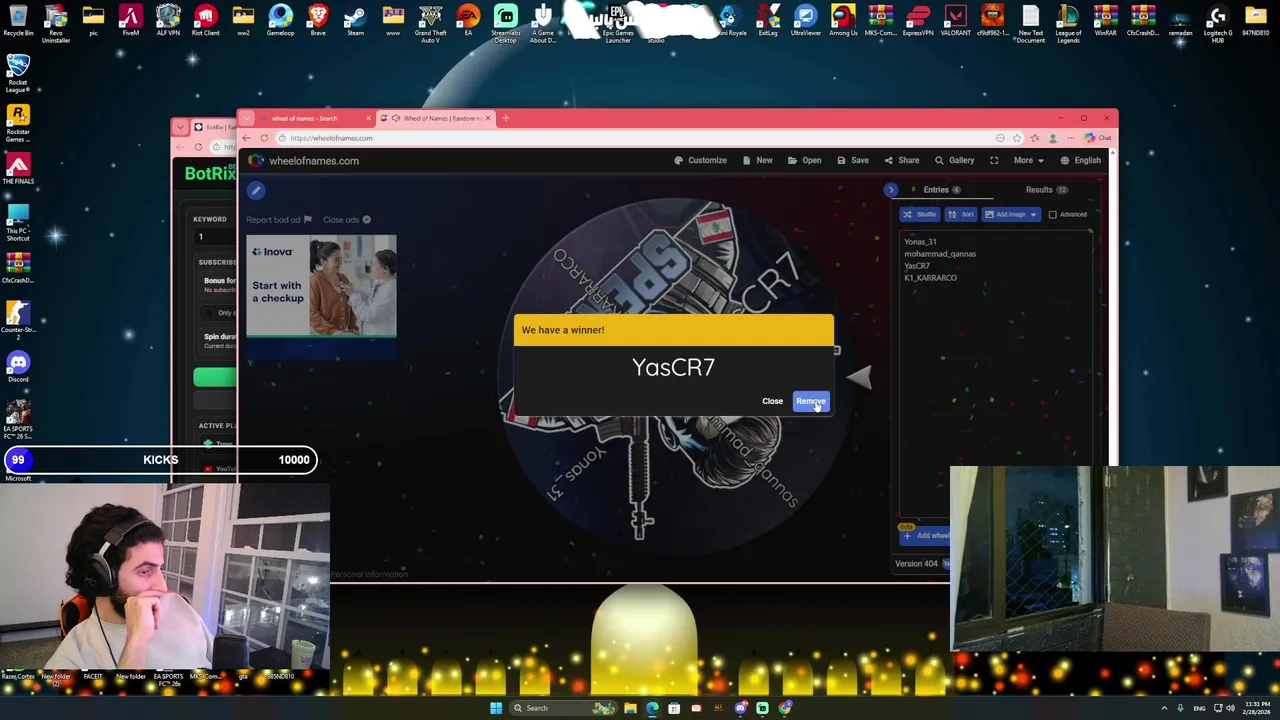Image resolution: width=1280 pixels, height=720 pixels.
Task: Click entry Yonas_31 in entries list
Action: 920,241
